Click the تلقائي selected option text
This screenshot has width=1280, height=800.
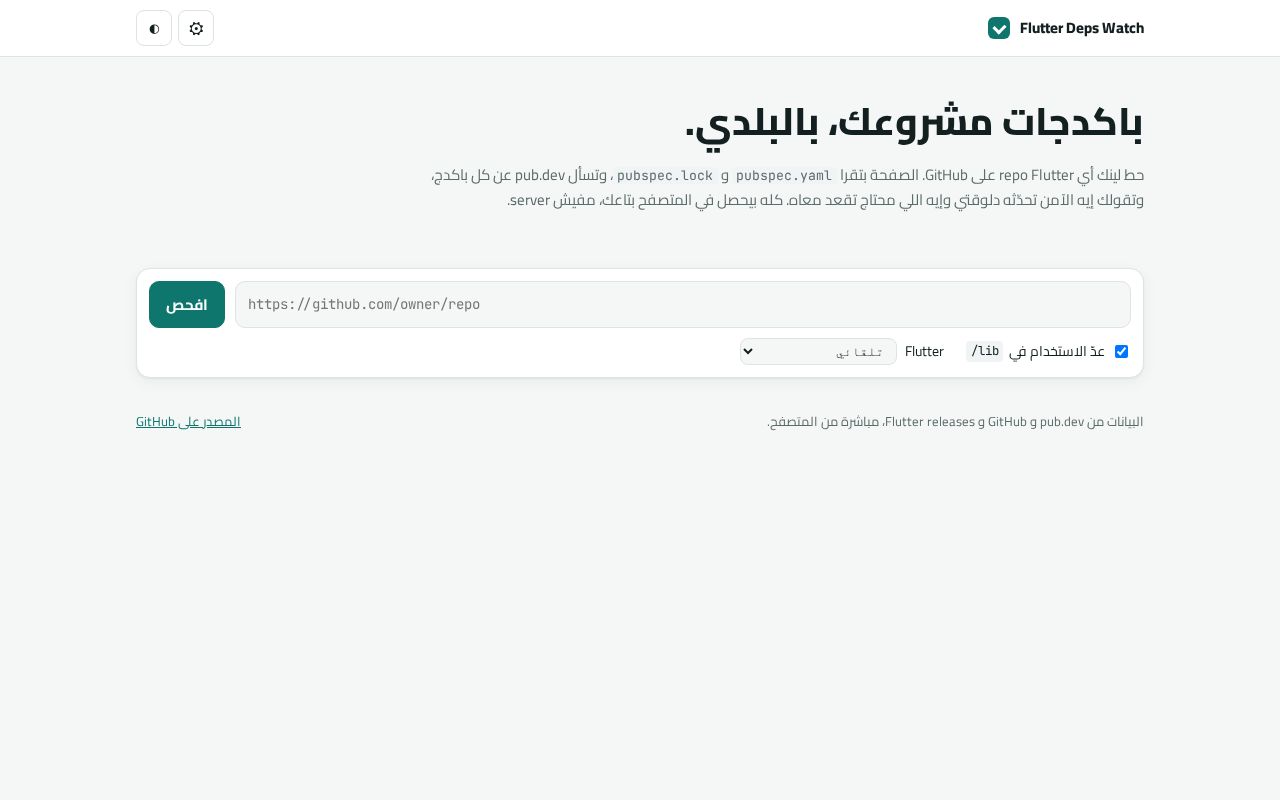coord(859,352)
